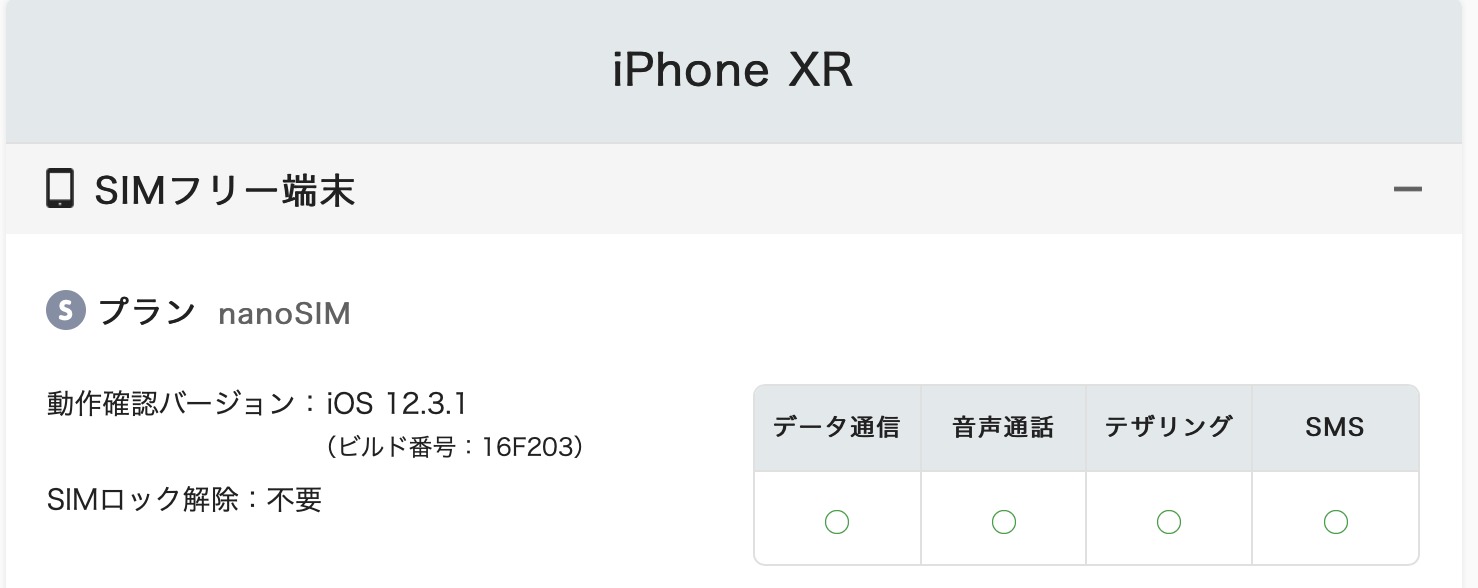Click the green circle under 音声通話
This screenshot has height=588, width=1478.
pyautogui.click(x=1003, y=521)
